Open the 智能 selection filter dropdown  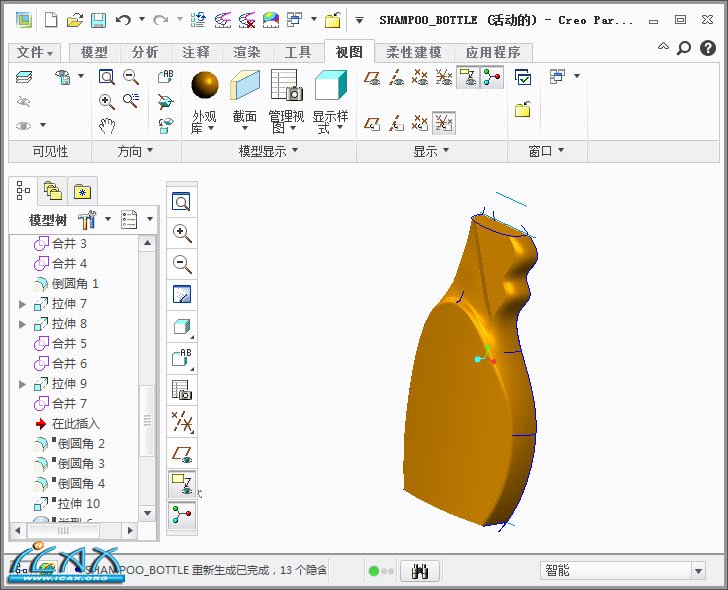coord(698,571)
